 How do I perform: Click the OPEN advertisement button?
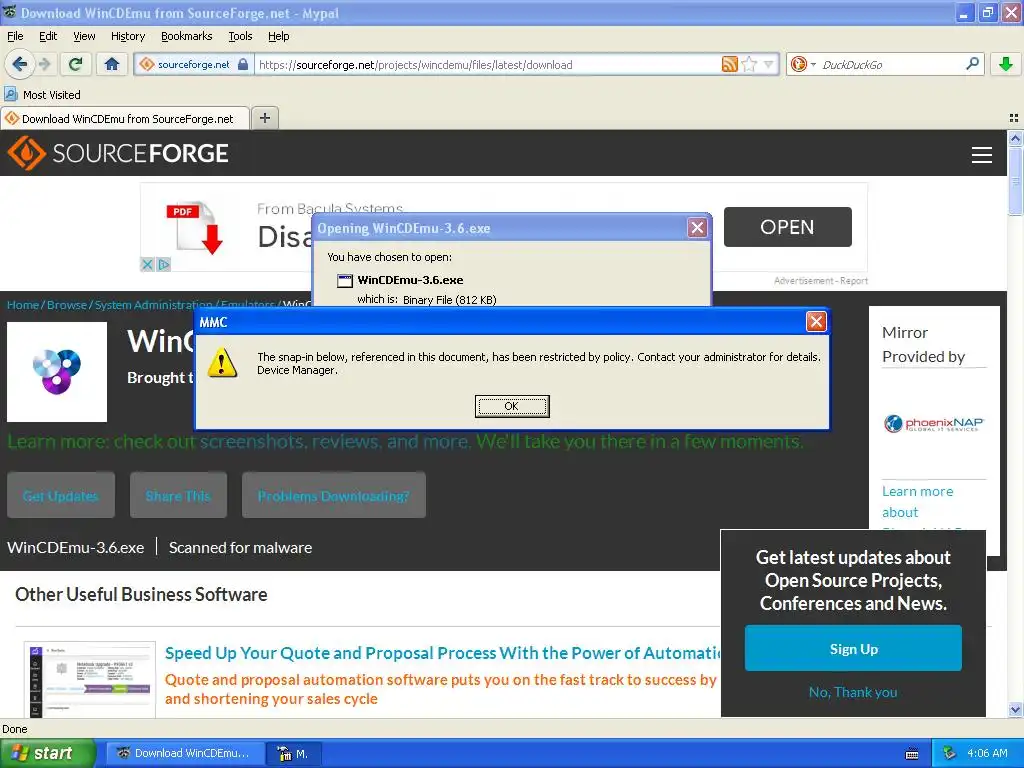[787, 227]
